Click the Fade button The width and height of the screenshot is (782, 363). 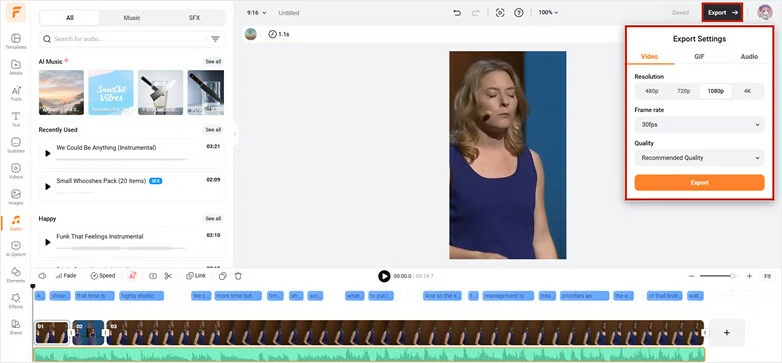pyautogui.click(x=66, y=276)
